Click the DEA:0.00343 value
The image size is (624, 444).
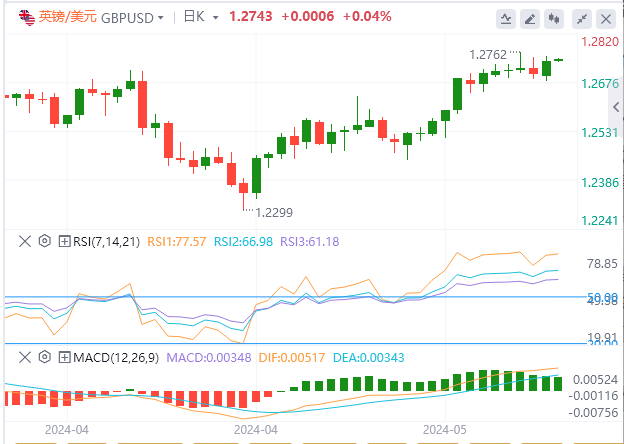click(369, 357)
